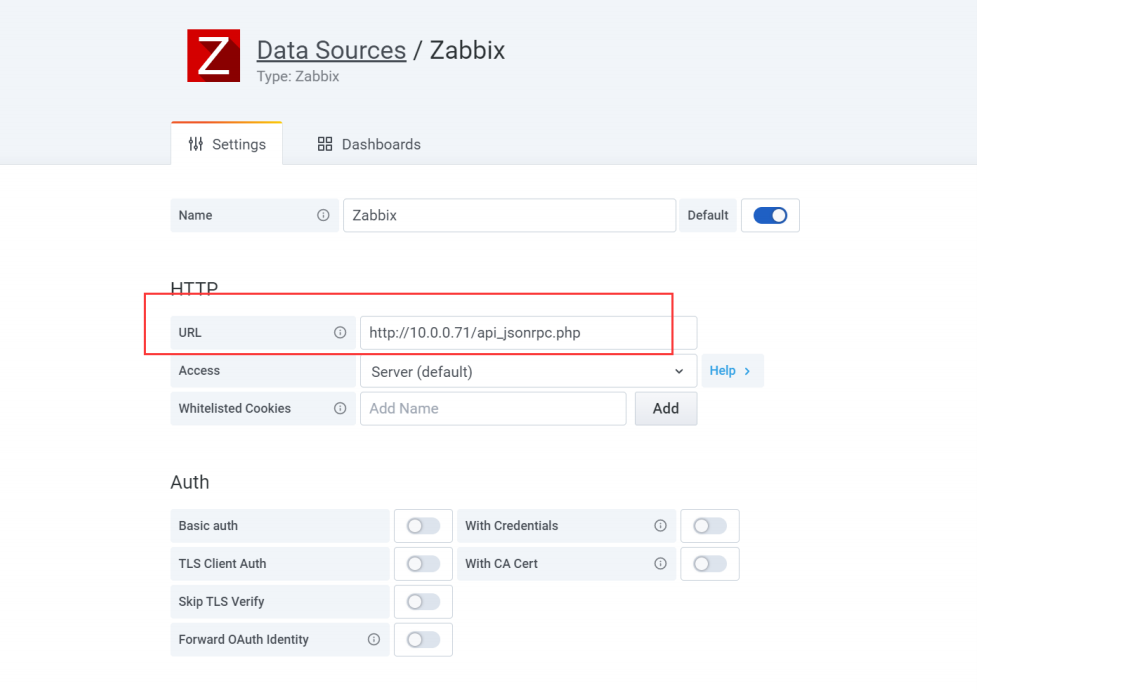Focus the Whitelisted Cookies Add Name field
Viewport: 1136px width, 690px height.
tap(492, 408)
